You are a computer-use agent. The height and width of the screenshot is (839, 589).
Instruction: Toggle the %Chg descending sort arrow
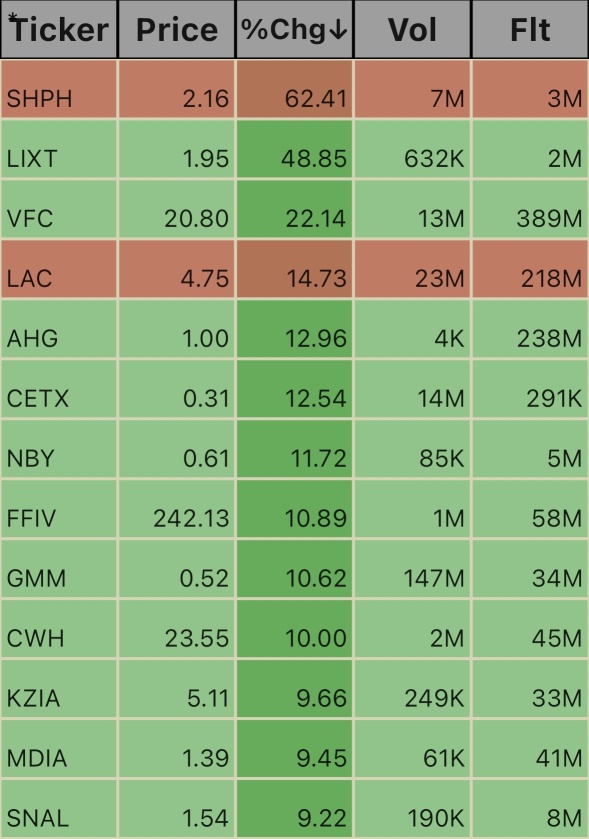point(338,30)
